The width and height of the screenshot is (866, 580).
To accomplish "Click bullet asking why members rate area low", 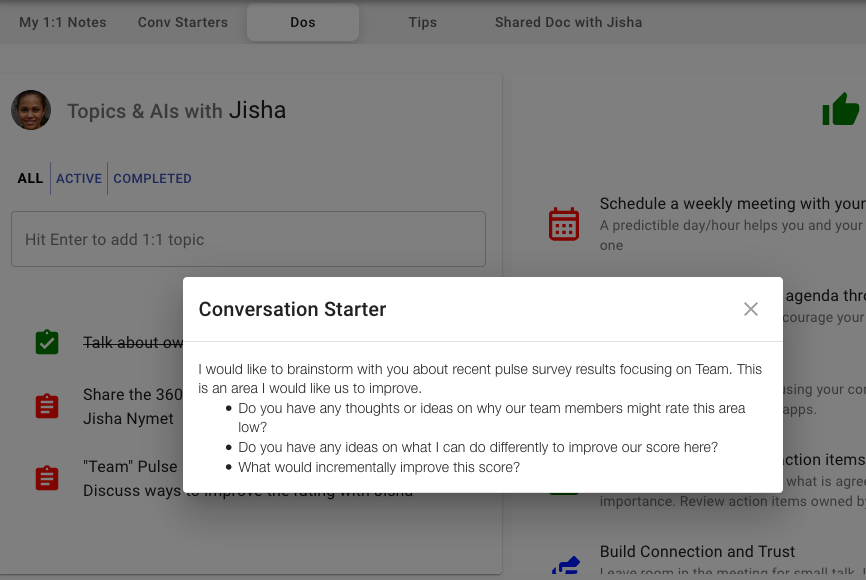I will [492, 418].
